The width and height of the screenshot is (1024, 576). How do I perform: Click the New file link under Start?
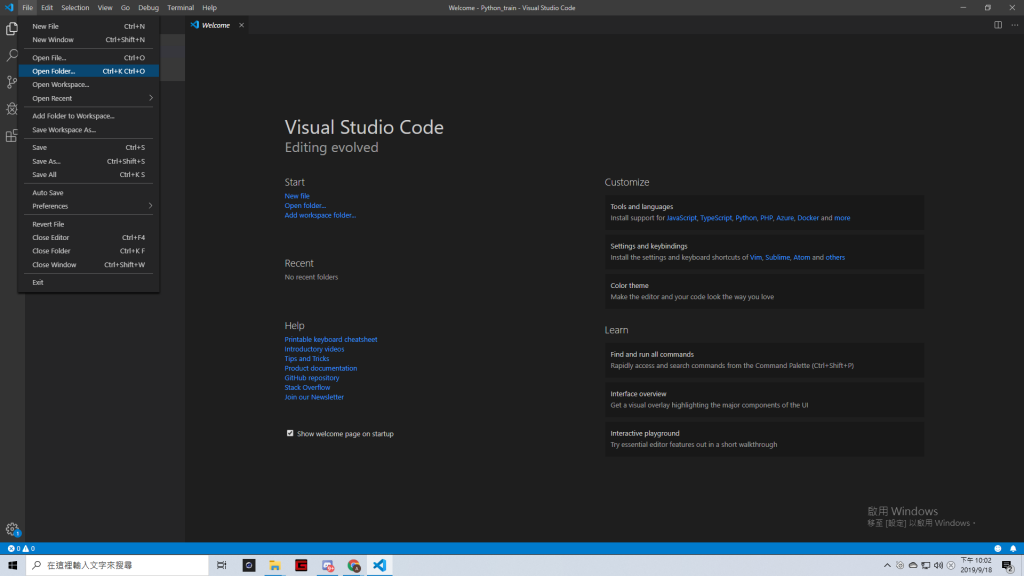[297, 196]
